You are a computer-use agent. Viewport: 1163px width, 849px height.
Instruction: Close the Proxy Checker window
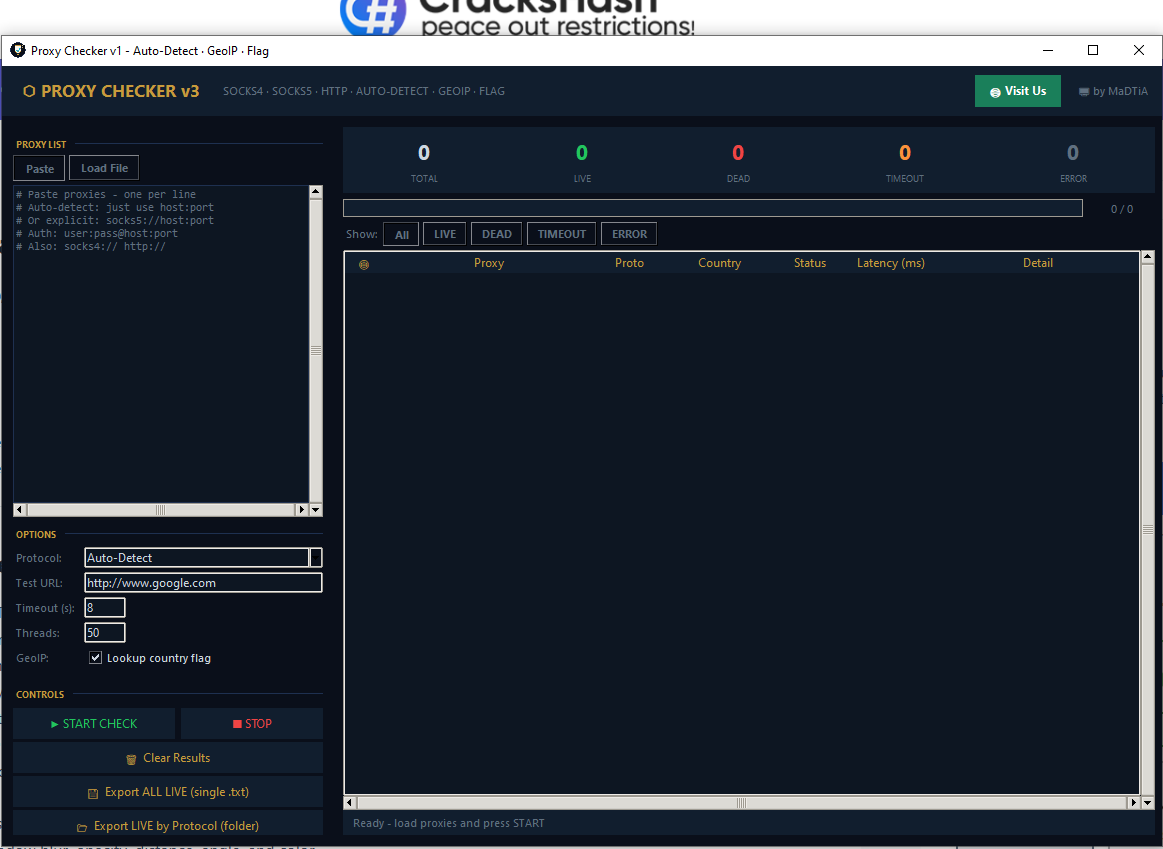coord(1139,50)
